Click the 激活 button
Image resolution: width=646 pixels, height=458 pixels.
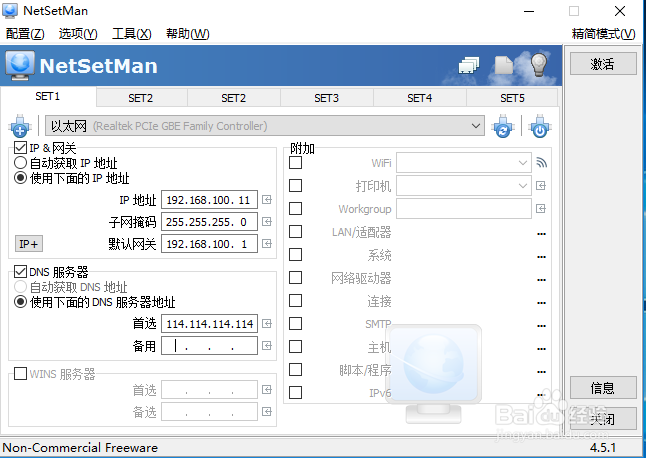[603, 64]
